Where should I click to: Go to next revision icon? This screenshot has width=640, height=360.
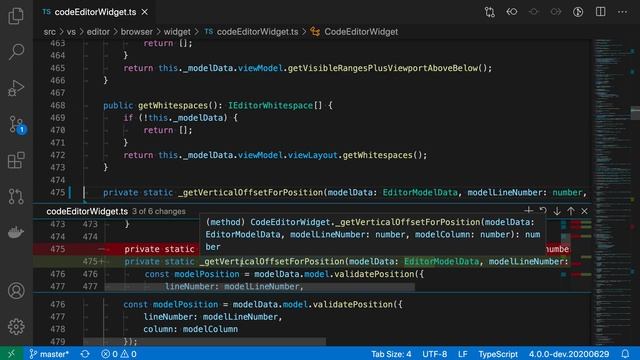(556, 12)
